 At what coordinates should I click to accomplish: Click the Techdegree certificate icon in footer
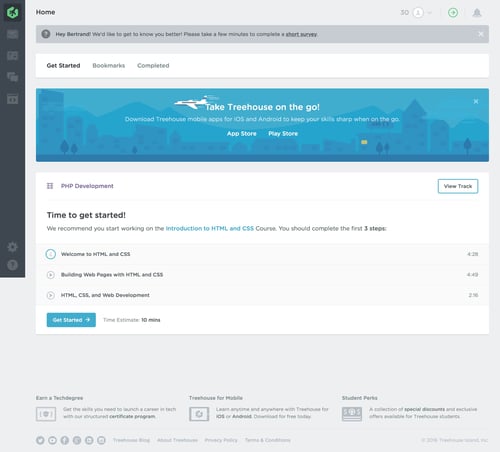point(46,414)
